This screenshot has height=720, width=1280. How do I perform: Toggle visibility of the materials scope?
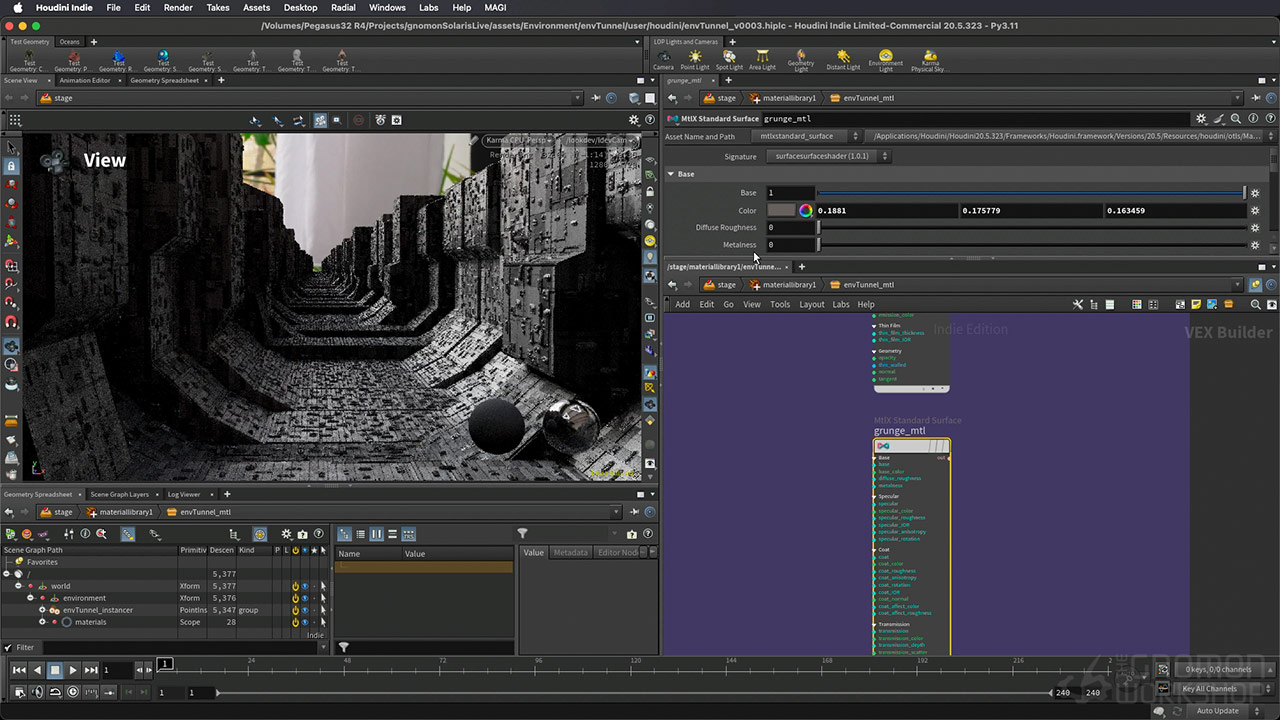pyautogui.click(x=304, y=622)
